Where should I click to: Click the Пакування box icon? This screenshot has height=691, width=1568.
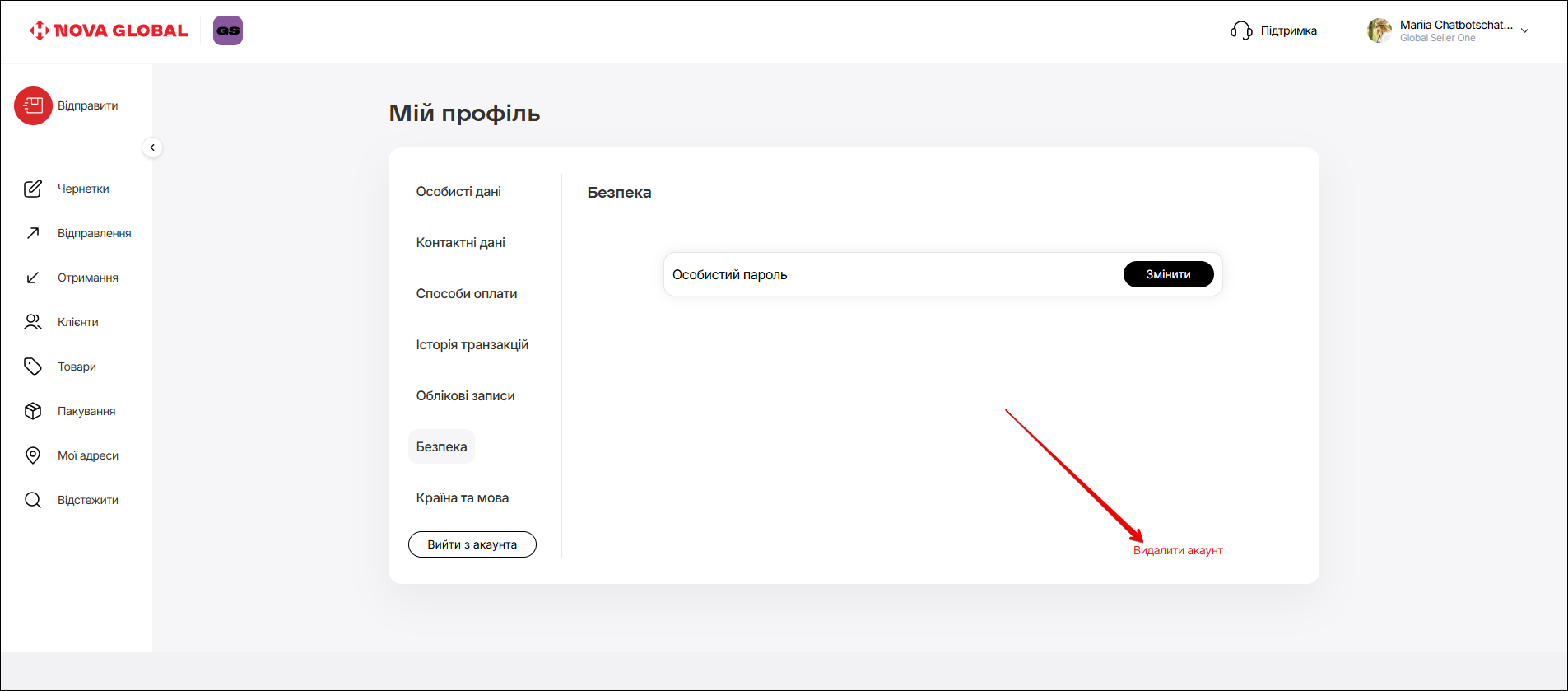click(x=33, y=411)
